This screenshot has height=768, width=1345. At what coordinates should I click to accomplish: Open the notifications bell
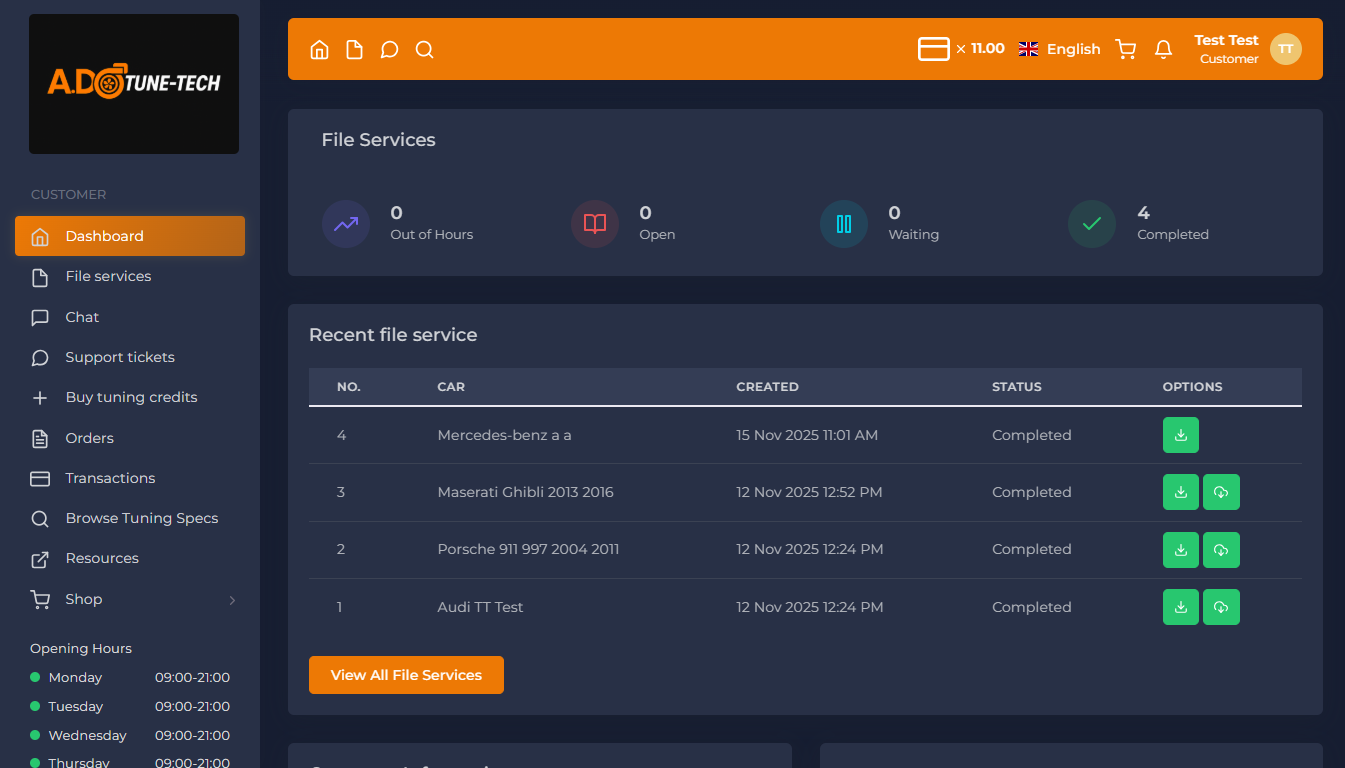1163,49
